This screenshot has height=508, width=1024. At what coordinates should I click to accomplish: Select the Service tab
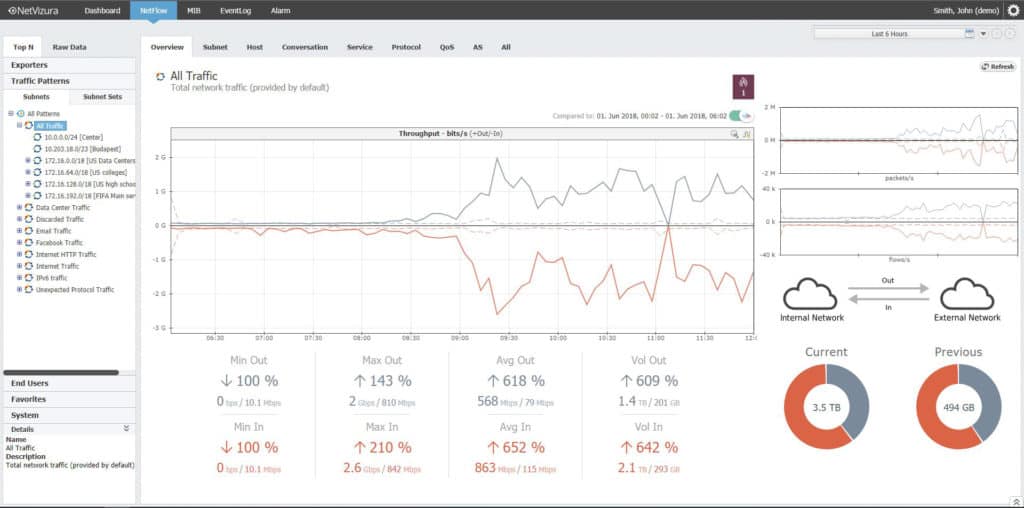point(360,47)
